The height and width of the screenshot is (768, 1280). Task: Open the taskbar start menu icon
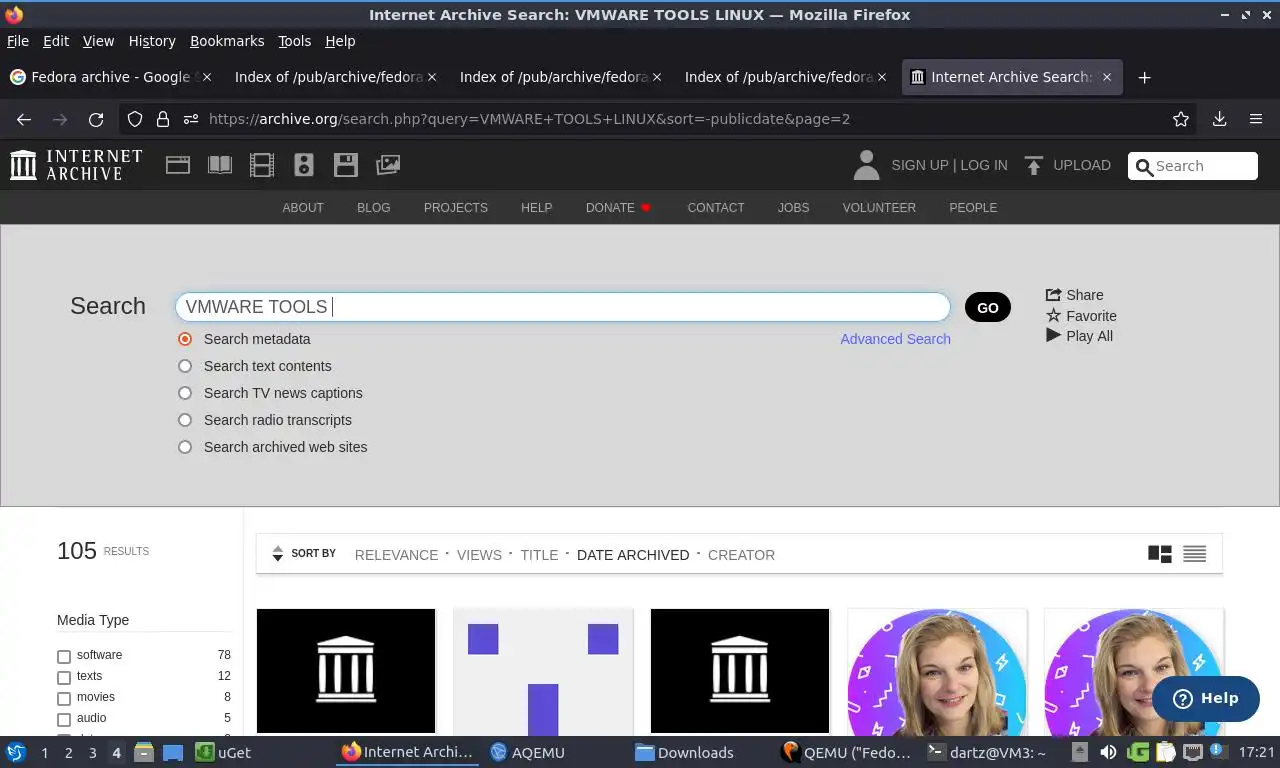[16, 752]
